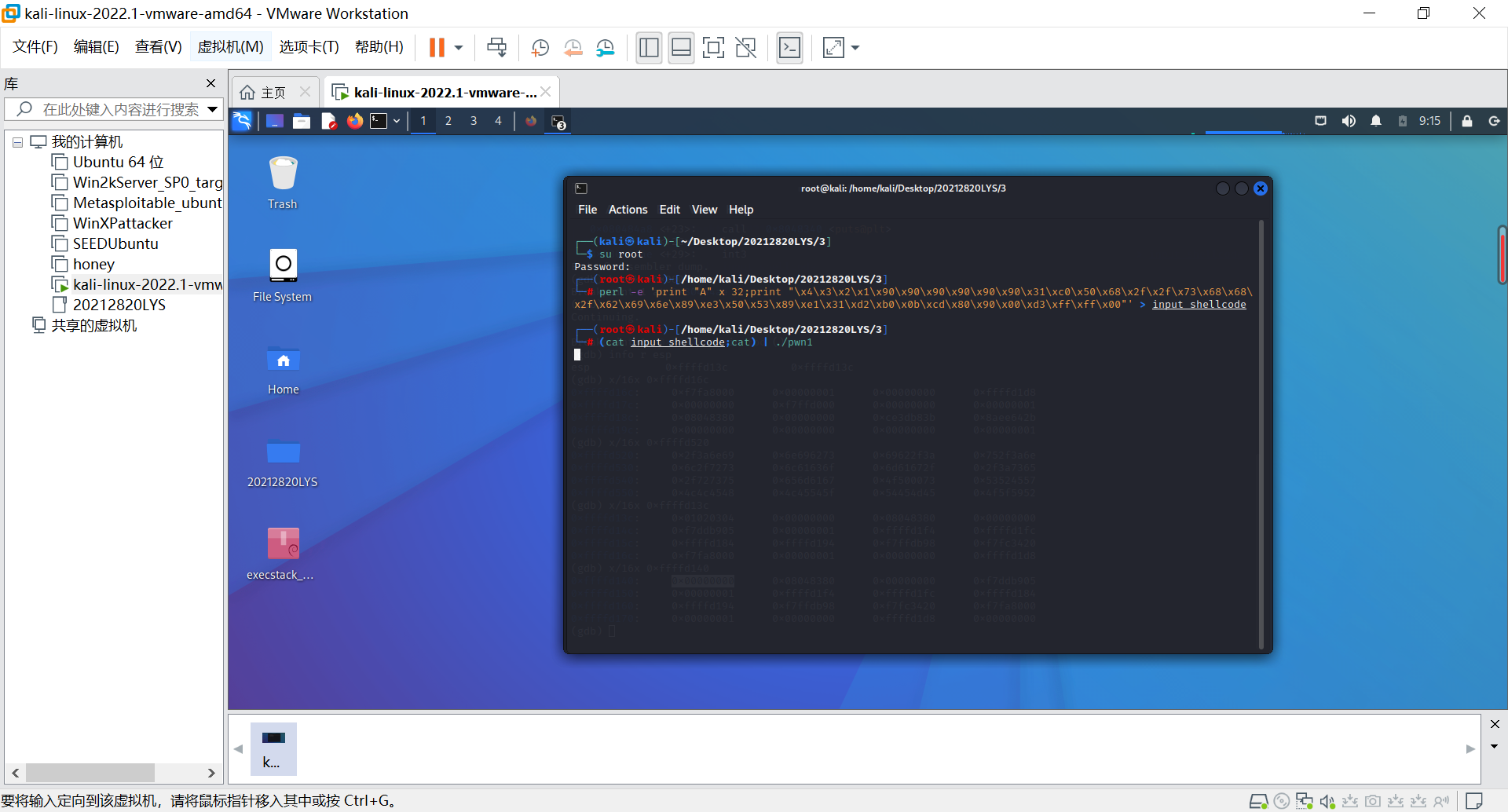Toggle Unity mode icon

pos(745,47)
